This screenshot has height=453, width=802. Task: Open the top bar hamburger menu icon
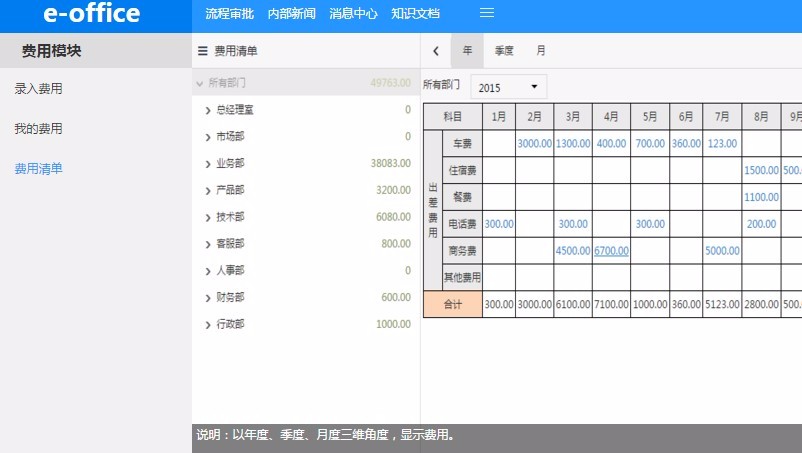(x=486, y=13)
